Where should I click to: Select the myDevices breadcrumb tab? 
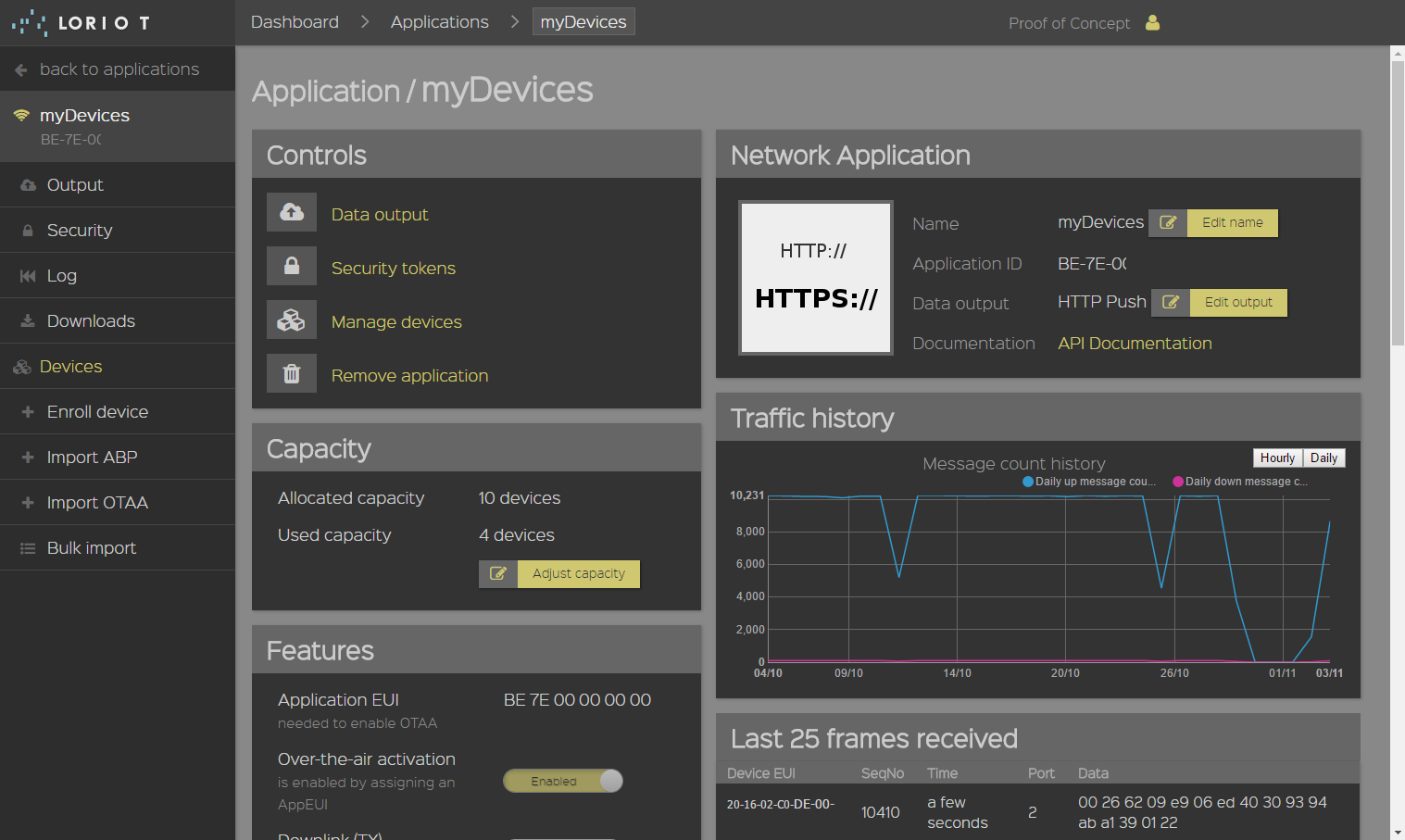(x=583, y=21)
